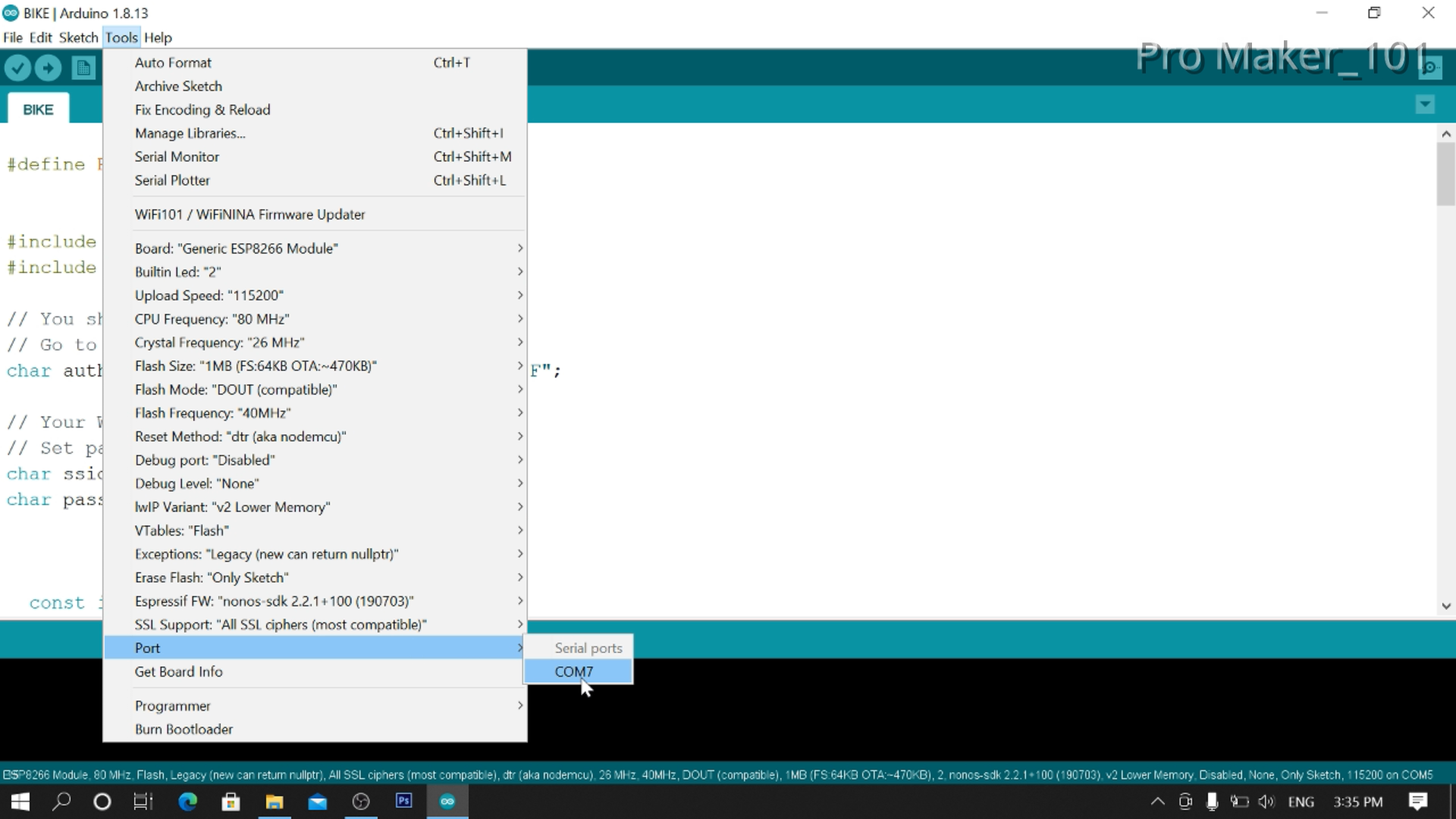Click the New sketch icon on the toolbar
Screen dimensions: 1456x819
tap(83, 67)
